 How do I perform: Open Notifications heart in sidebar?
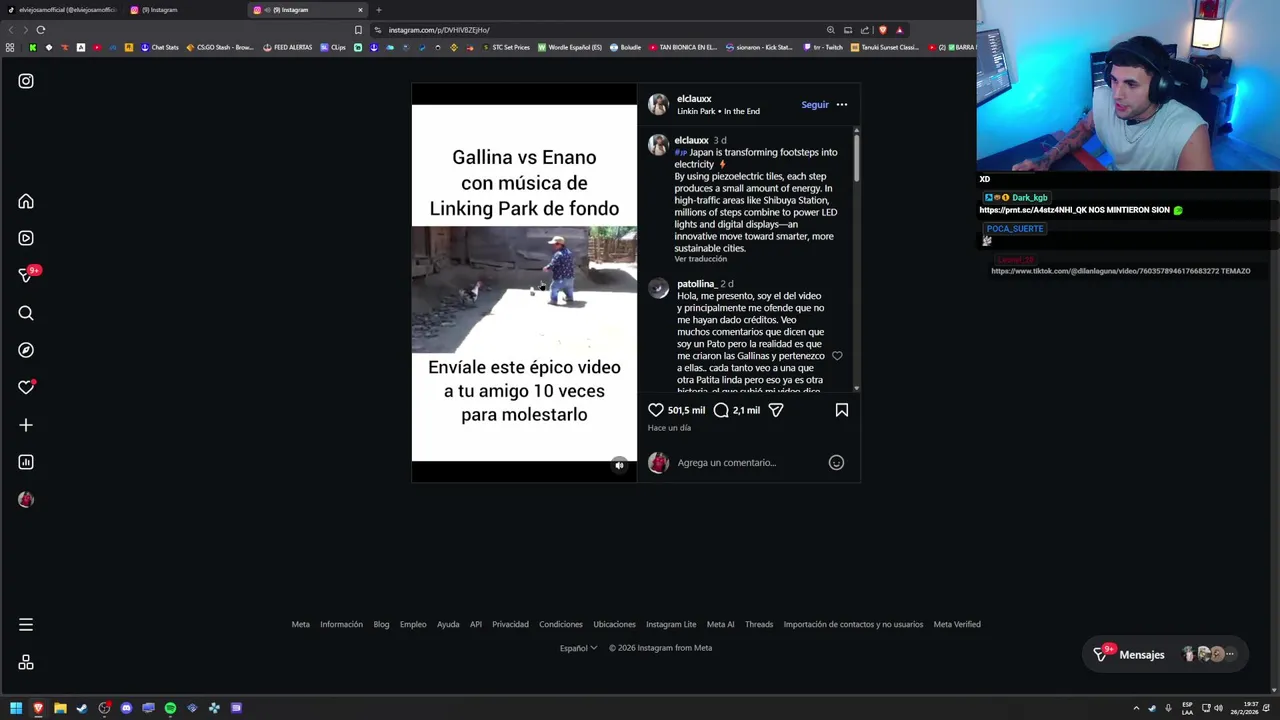coord(26,387)
